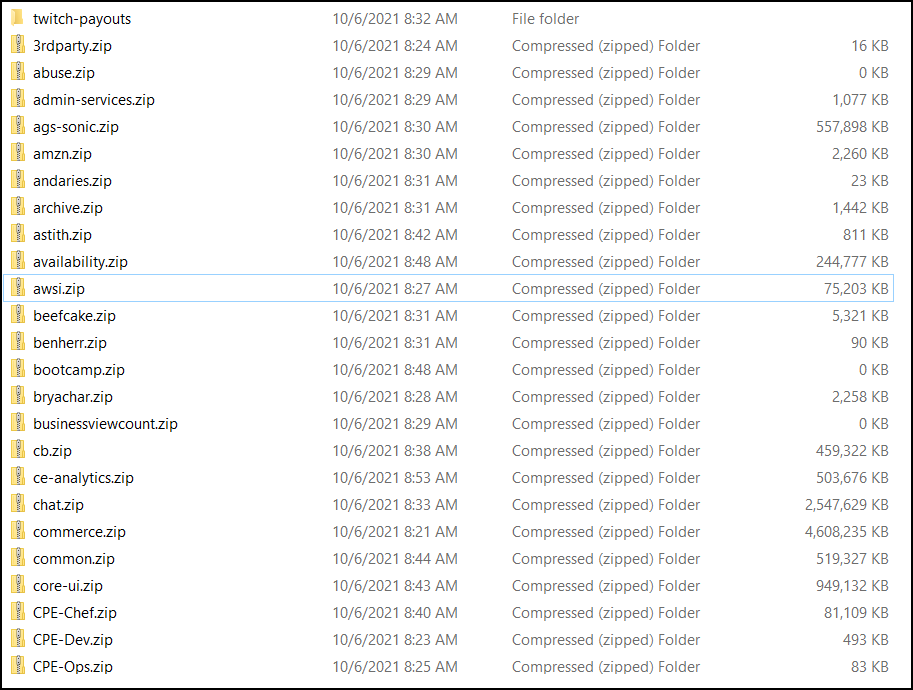Select the ce-analytics.zip file name
This screenshot has width=913, height=690.
[83, 478]
